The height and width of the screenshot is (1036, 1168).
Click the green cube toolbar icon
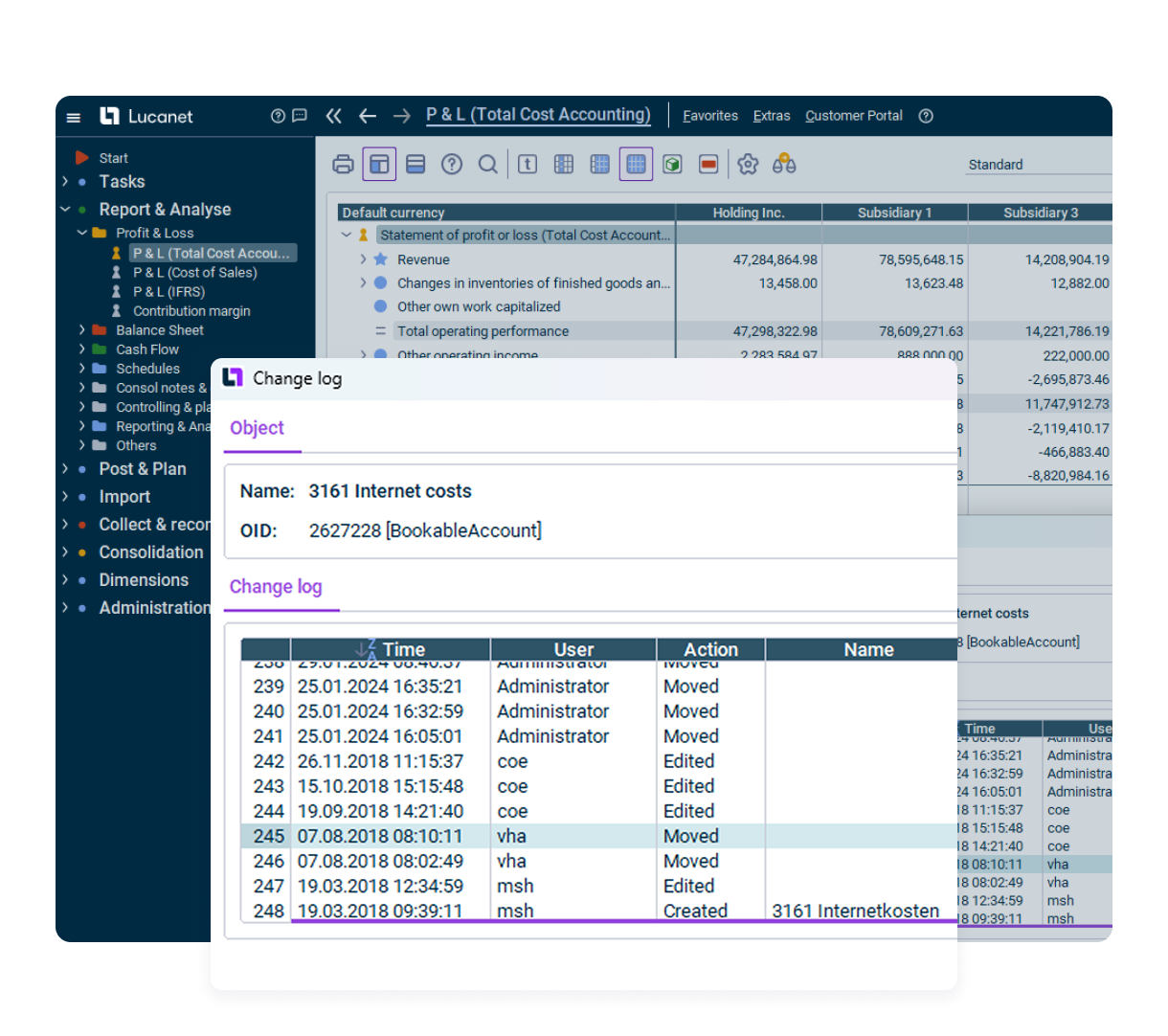pyautogui.click(x=673, y=165)
